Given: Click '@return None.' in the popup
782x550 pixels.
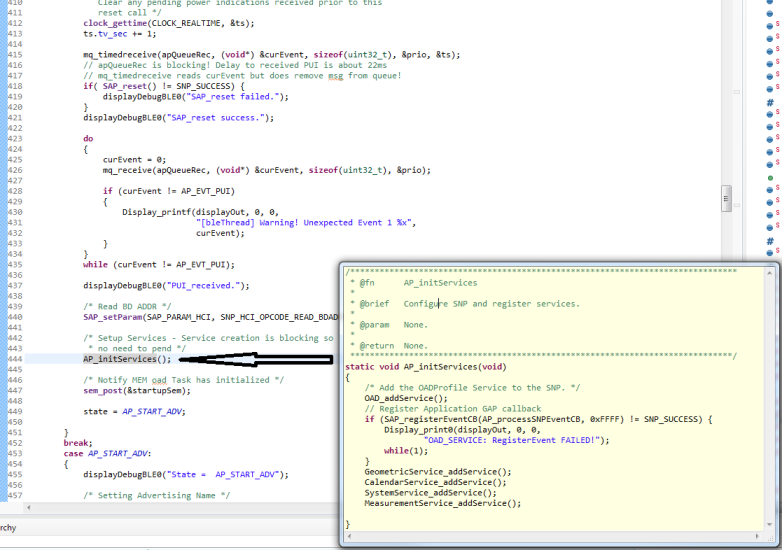Looking at the screenshot, I should pyautogui.click(x=393, y=346).
